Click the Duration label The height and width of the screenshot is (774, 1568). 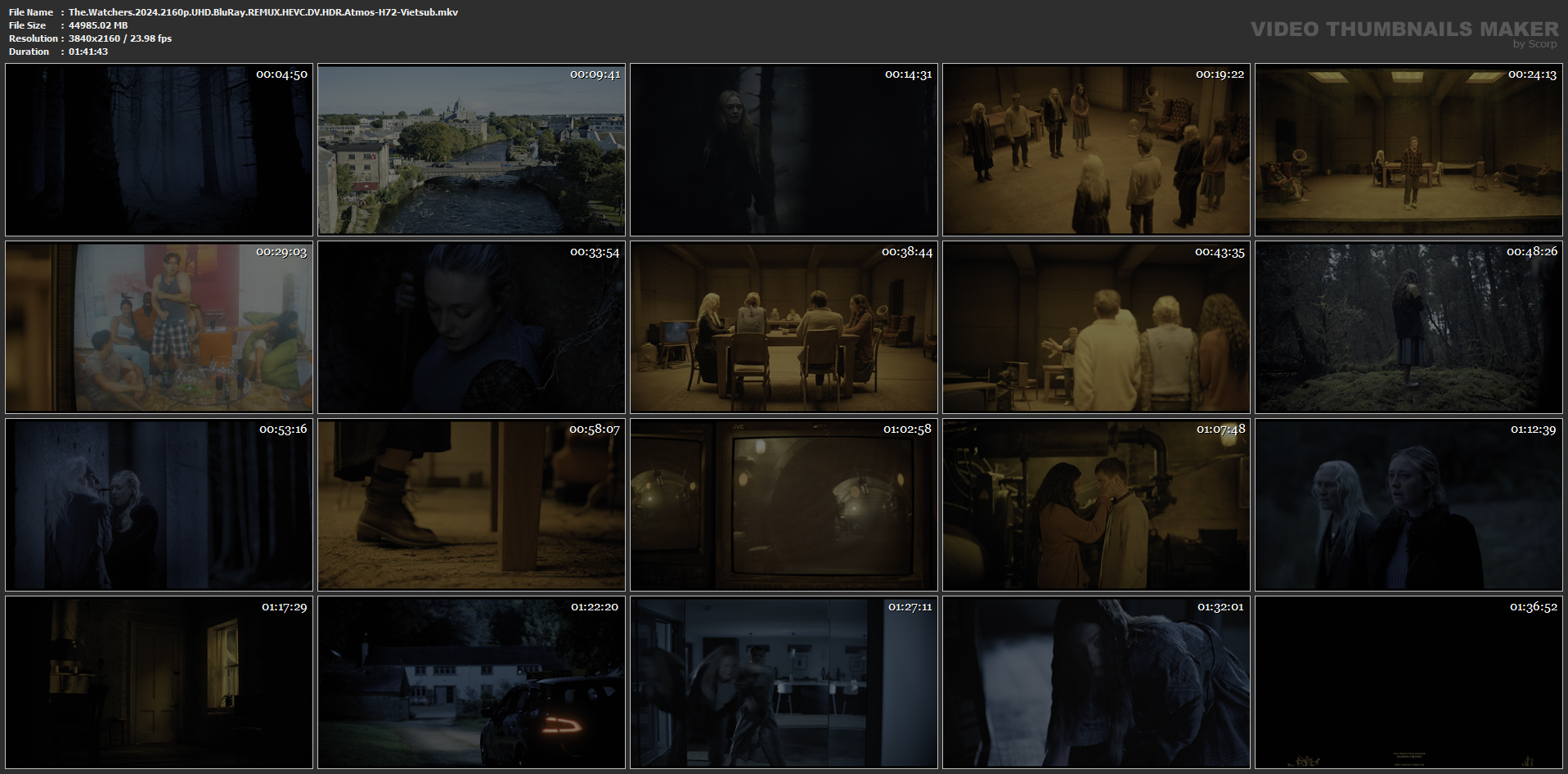(29, 52)
